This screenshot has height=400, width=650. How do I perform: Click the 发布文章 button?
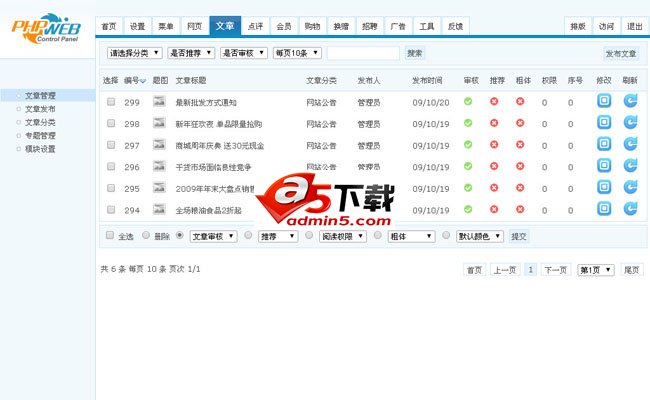pos(621,53)
